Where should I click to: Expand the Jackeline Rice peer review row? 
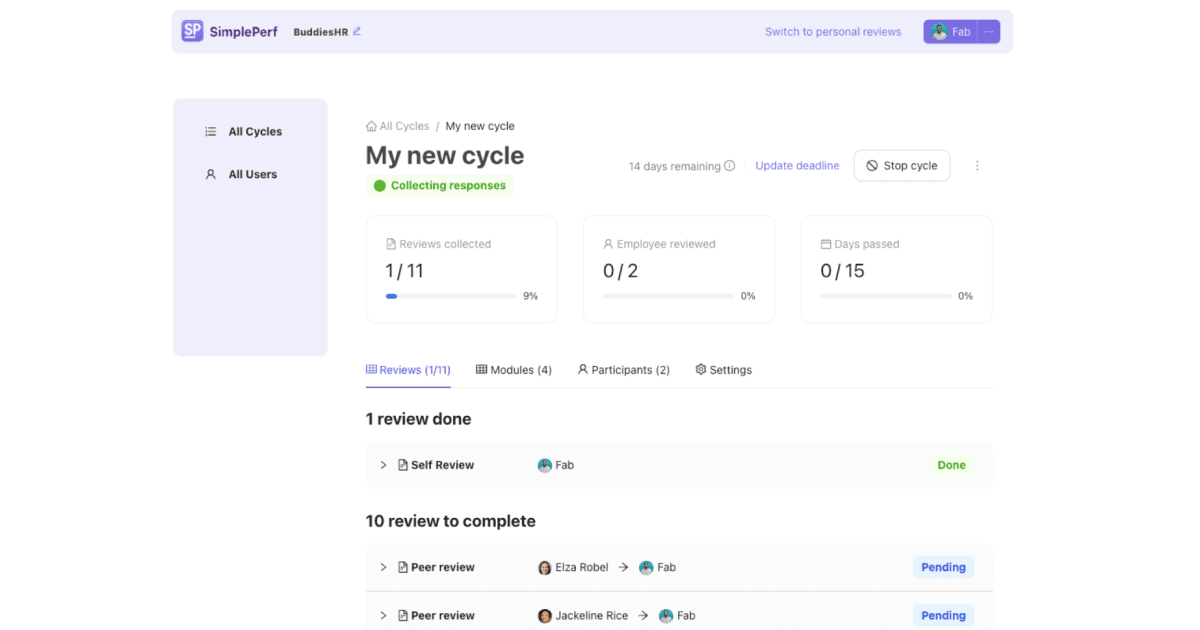383,616
